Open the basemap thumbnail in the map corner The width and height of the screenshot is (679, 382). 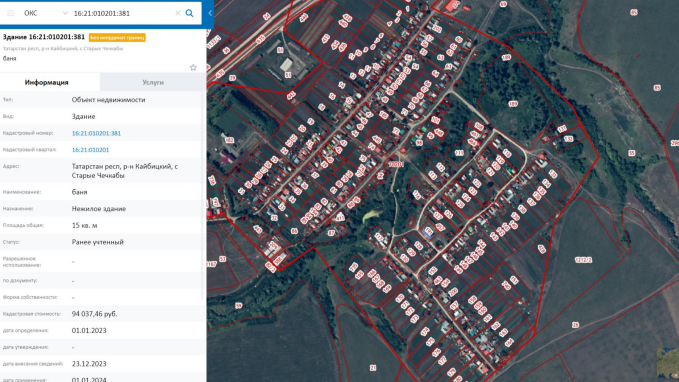point(668,364)
